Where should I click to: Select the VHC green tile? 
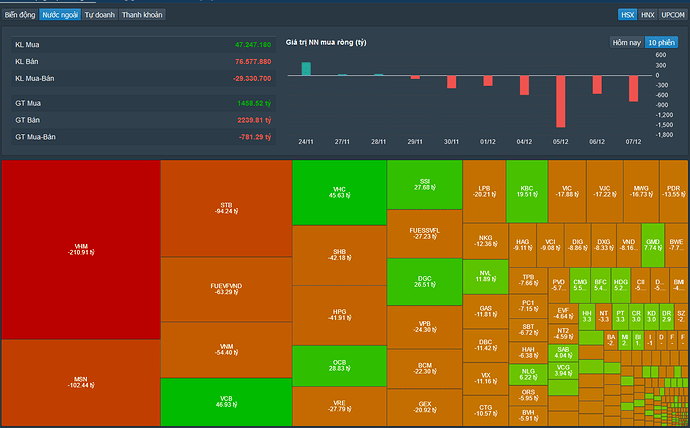(x=339, y=192)
